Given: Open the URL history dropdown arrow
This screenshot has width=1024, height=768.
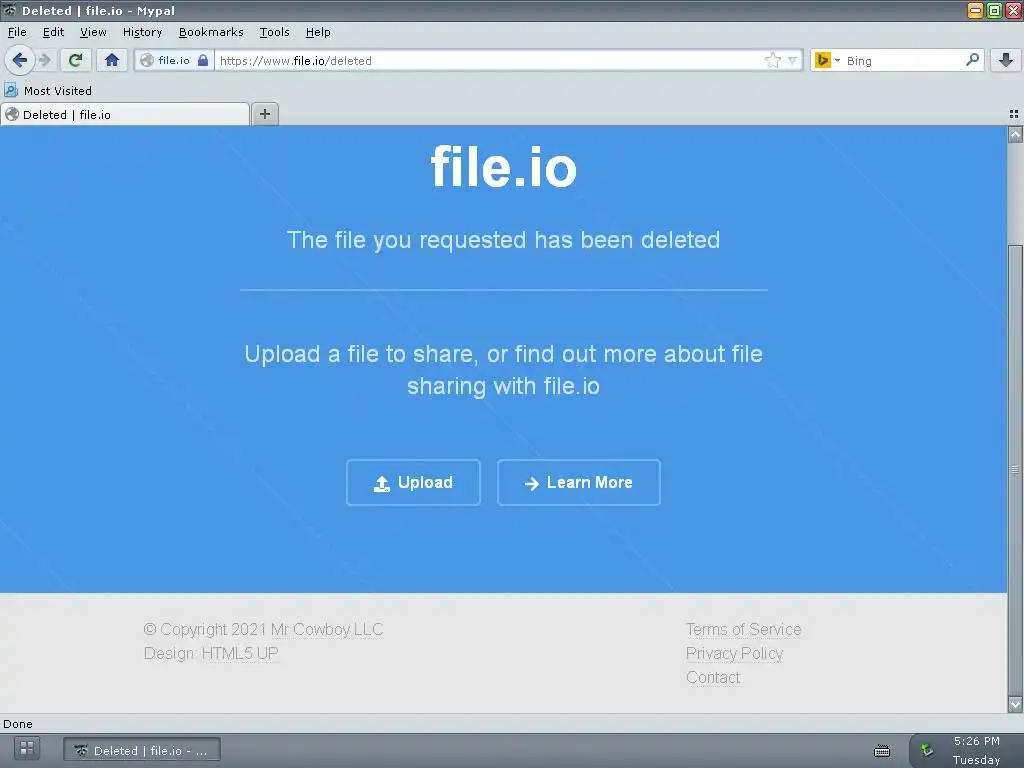Looking at the screenshot, I should [x=792, y=60].
